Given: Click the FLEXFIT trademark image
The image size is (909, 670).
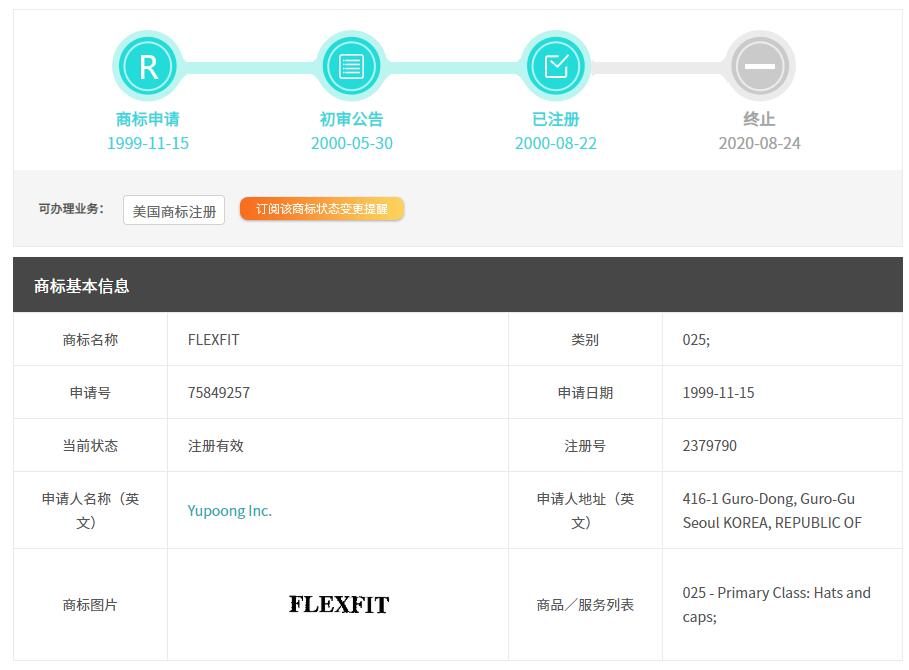Looking at the screenshot, I should coord(339,605).
